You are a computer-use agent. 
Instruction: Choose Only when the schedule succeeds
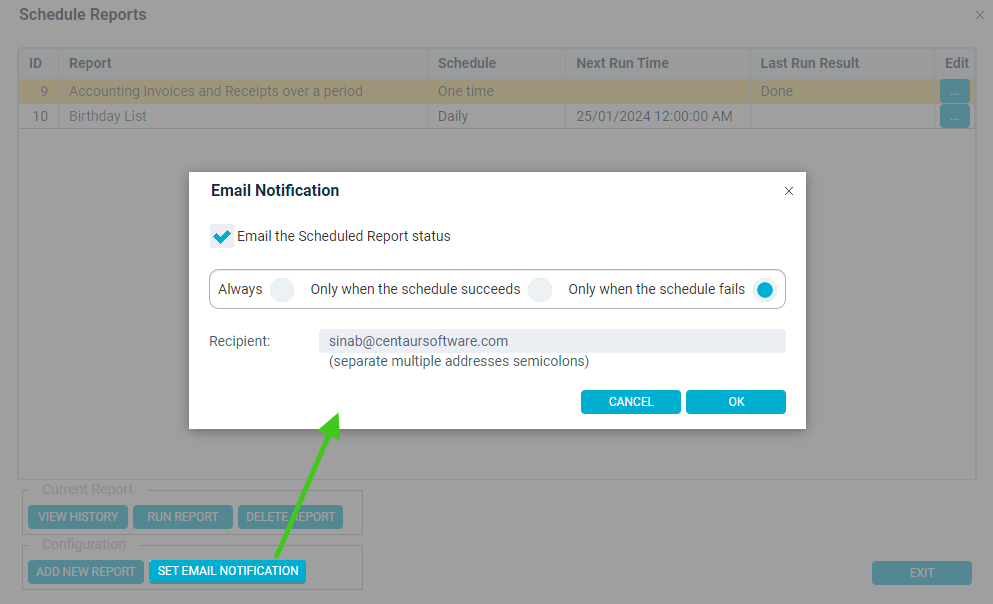click(x=540, y=290)
